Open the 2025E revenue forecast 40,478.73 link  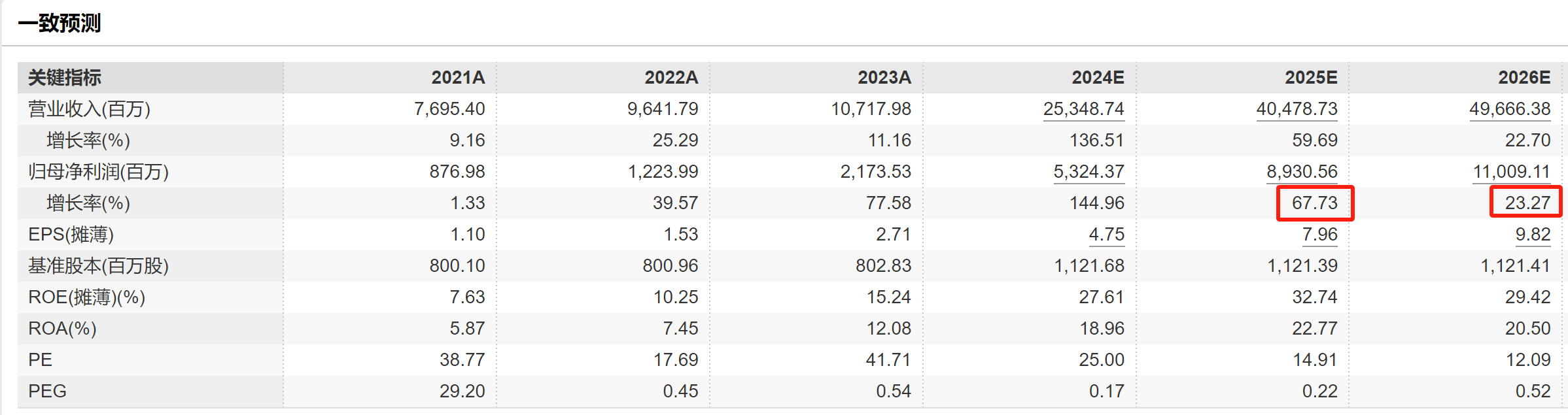[x=1297, y=109]
